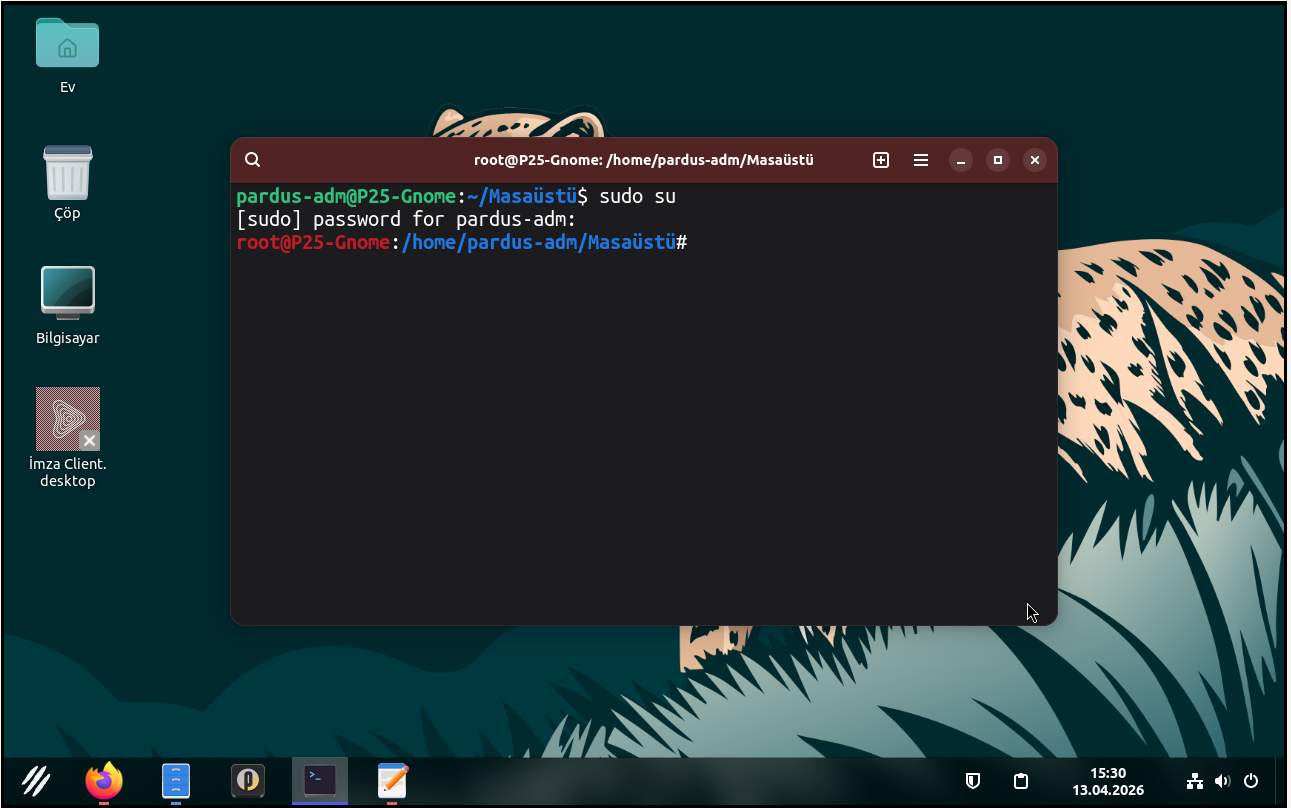The width and height of the screenshot is (1291, 808).
Task: Open the volume tray icon
Action: (1222, 781)
